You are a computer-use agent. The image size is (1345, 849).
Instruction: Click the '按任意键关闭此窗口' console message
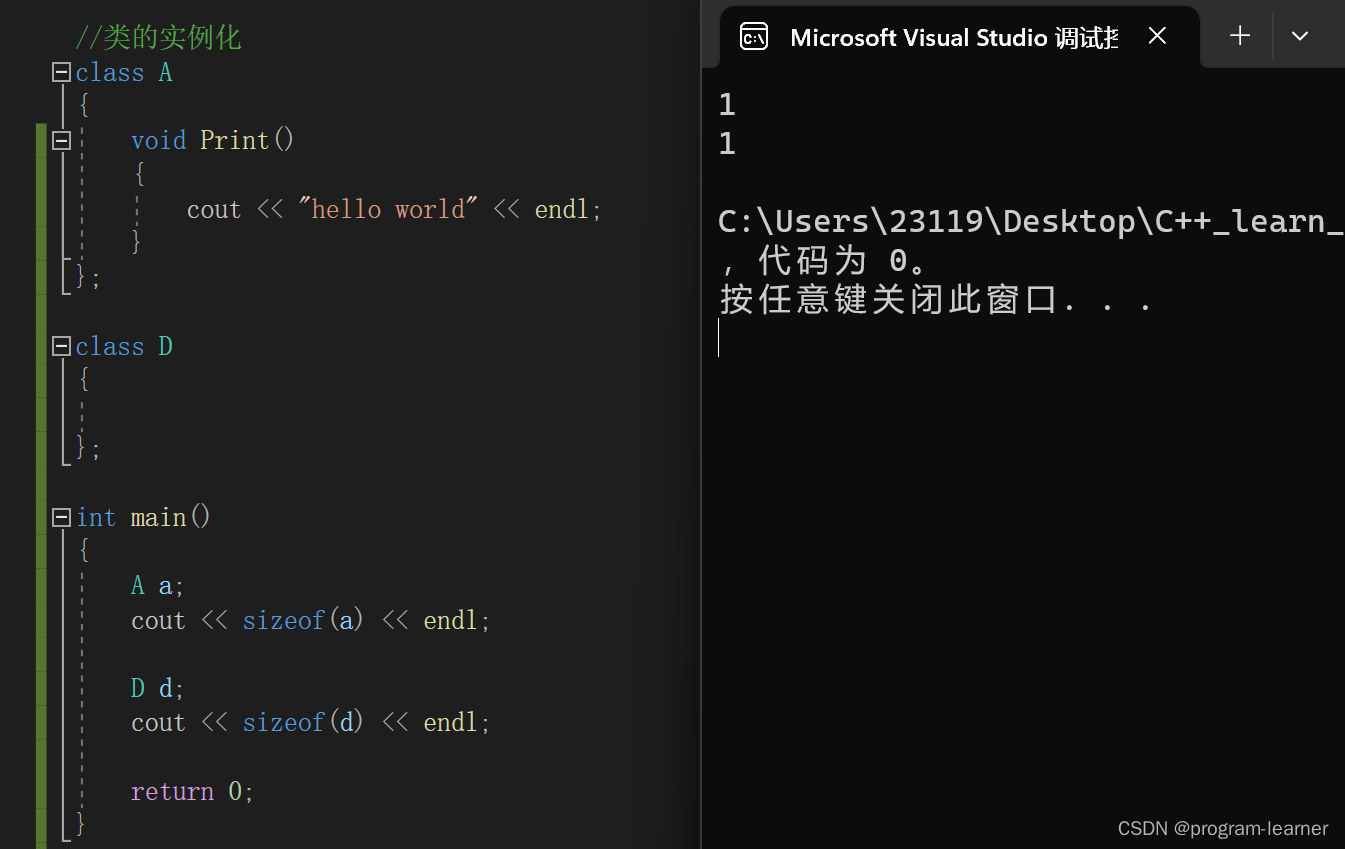click(888, 299)
